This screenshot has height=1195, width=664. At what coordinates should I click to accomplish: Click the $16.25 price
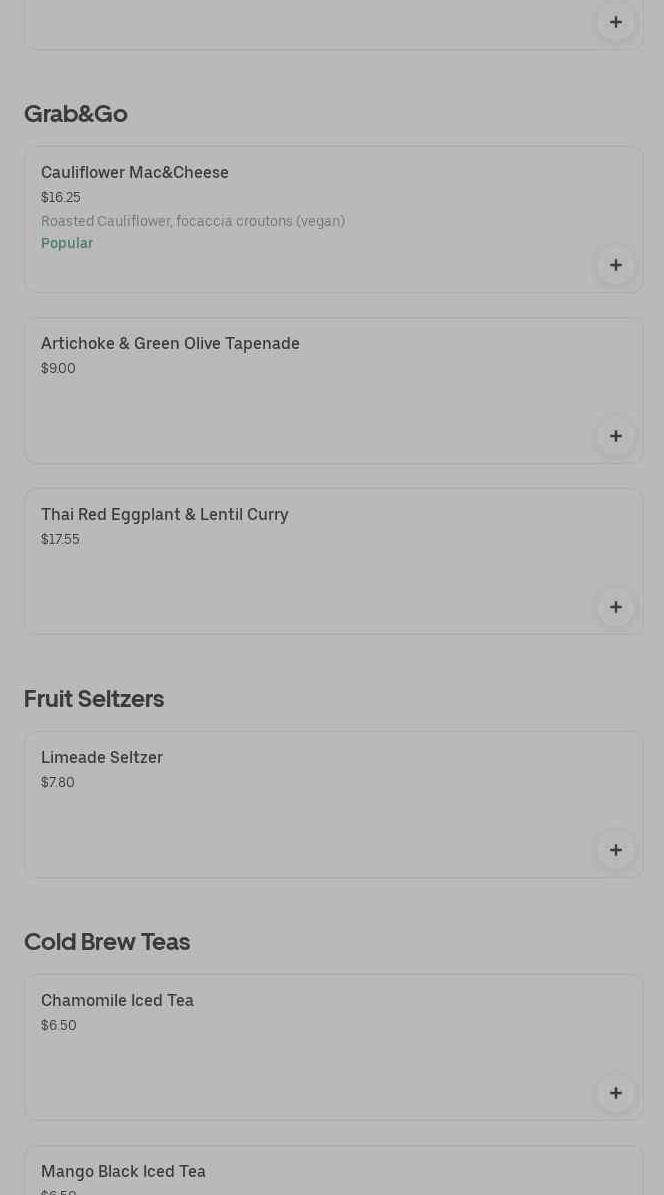[x=61, y=198]
